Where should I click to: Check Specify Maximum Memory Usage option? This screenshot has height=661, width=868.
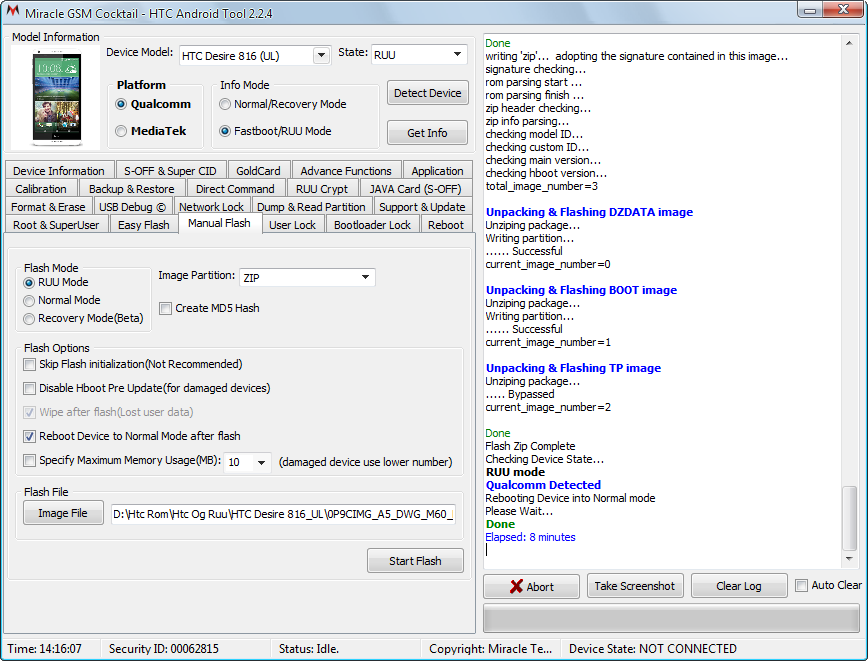pyautogui.click(x=29, y=460)
